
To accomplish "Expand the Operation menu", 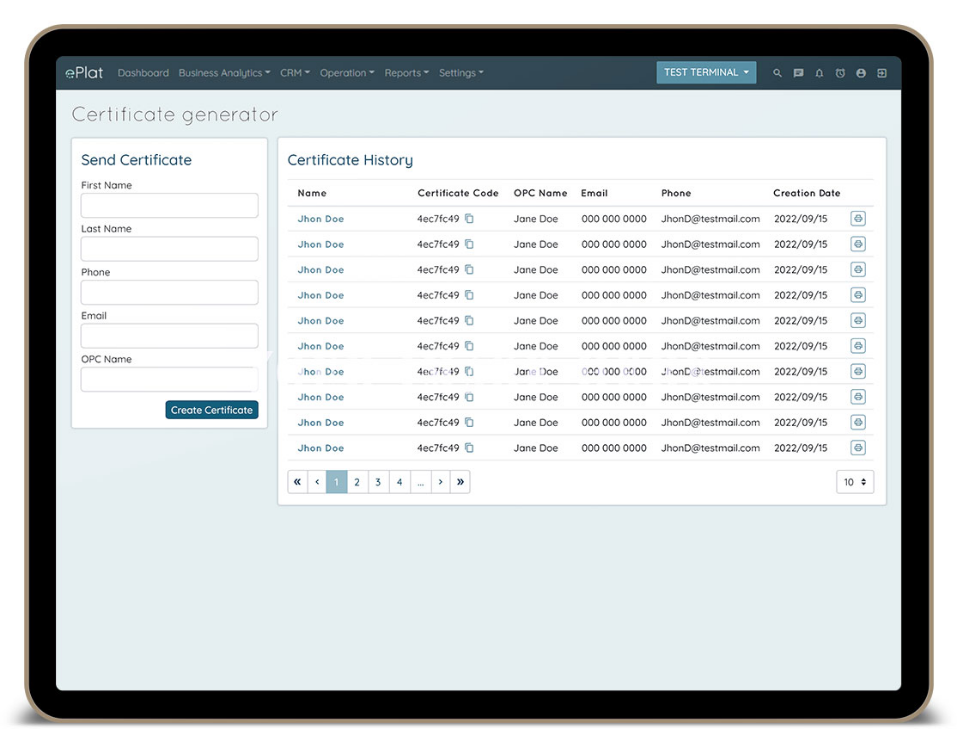I will tap(347, 73).
